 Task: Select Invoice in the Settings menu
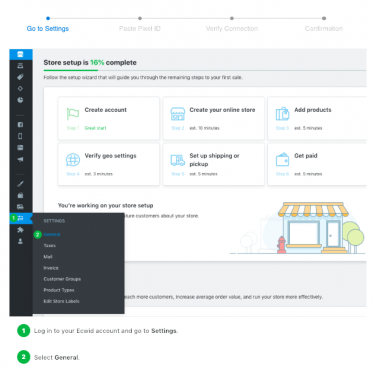[x=51, y=268]
